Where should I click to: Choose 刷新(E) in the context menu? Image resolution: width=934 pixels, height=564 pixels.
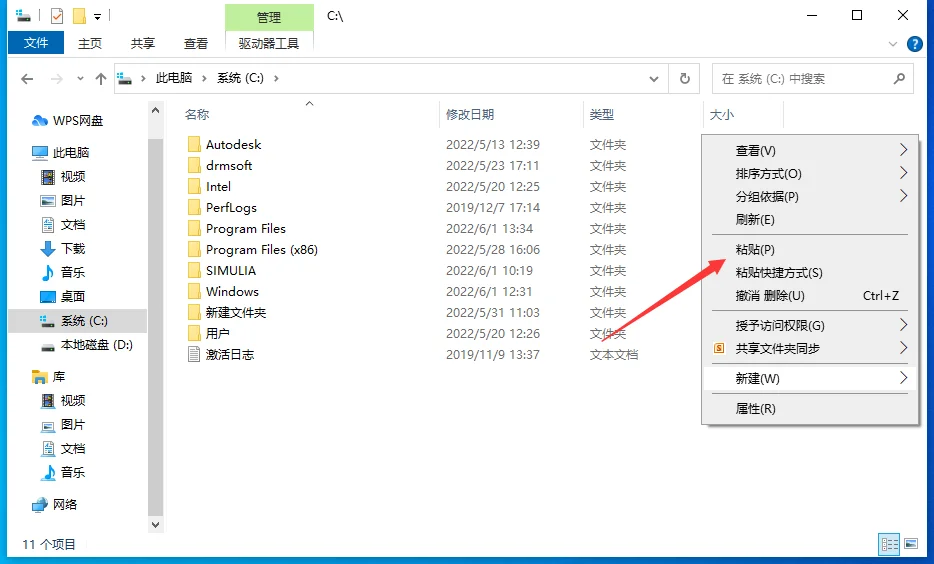[x=810, y=220]
